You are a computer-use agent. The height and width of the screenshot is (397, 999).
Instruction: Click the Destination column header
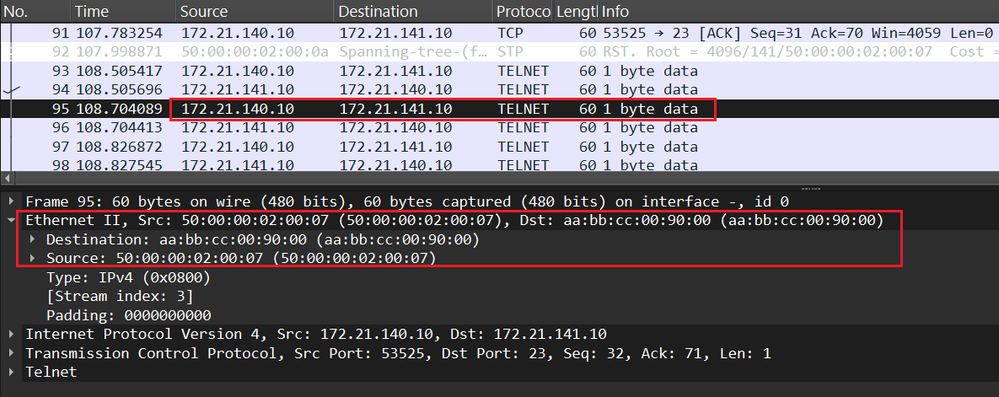click(x=413, y=11)
